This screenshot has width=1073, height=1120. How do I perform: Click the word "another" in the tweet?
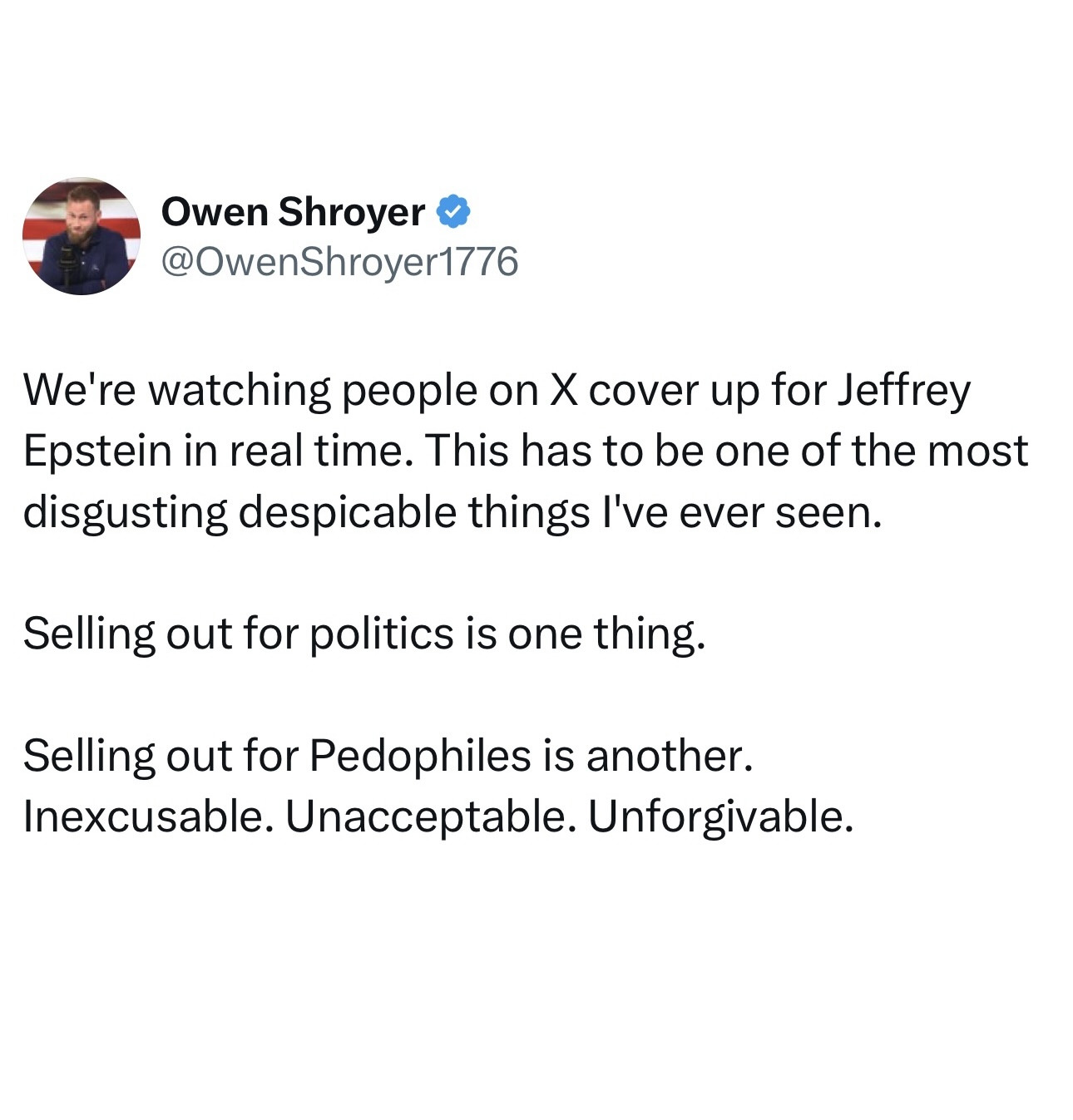coord(664,756)
